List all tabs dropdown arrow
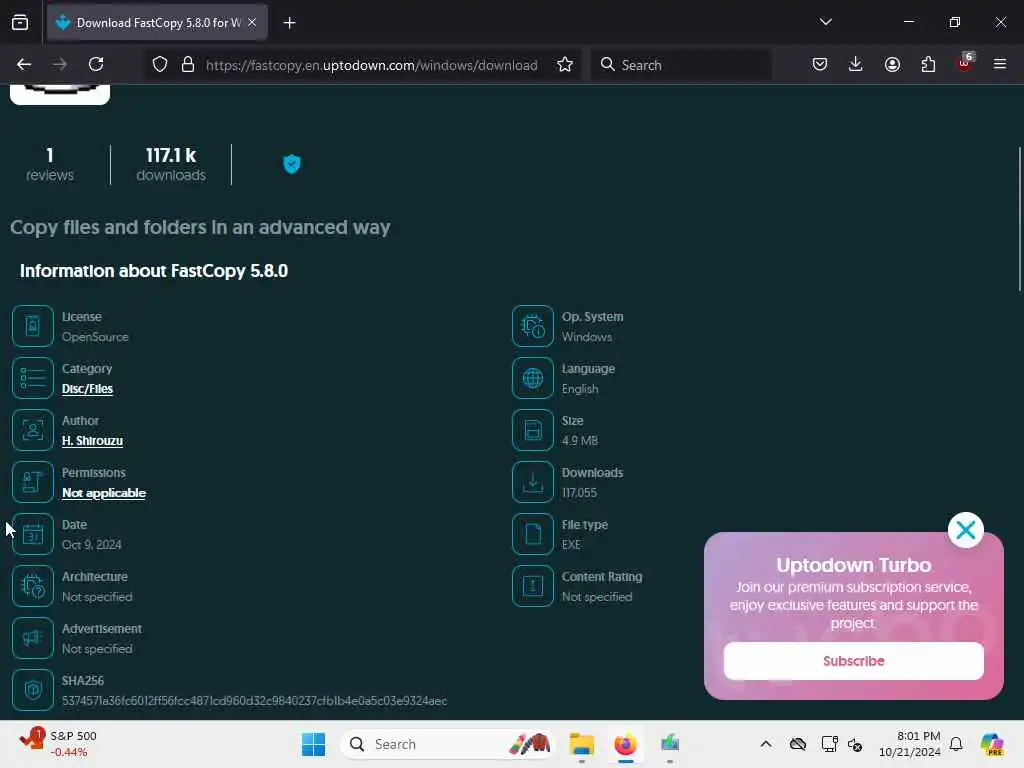The height and width of the screenshot is (768, 1024). coord(825,22)
